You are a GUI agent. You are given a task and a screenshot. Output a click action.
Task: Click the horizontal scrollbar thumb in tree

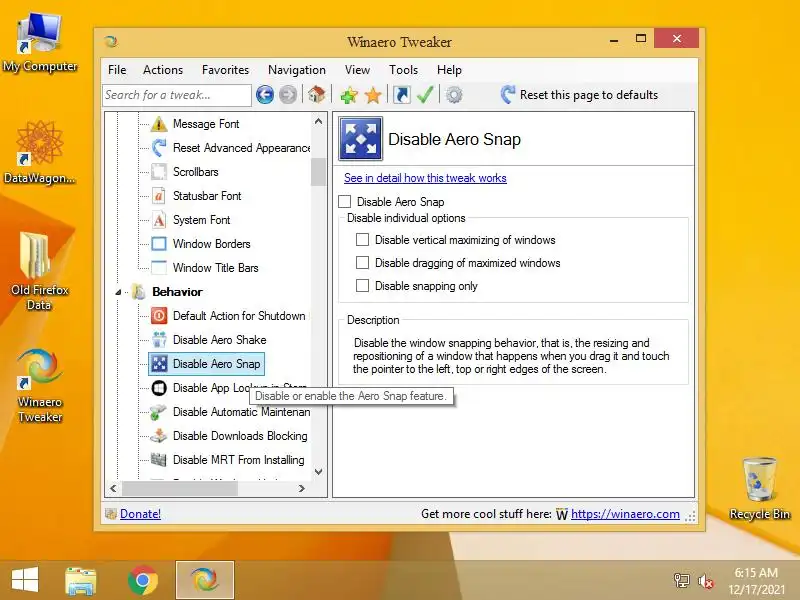pos(180,488)
